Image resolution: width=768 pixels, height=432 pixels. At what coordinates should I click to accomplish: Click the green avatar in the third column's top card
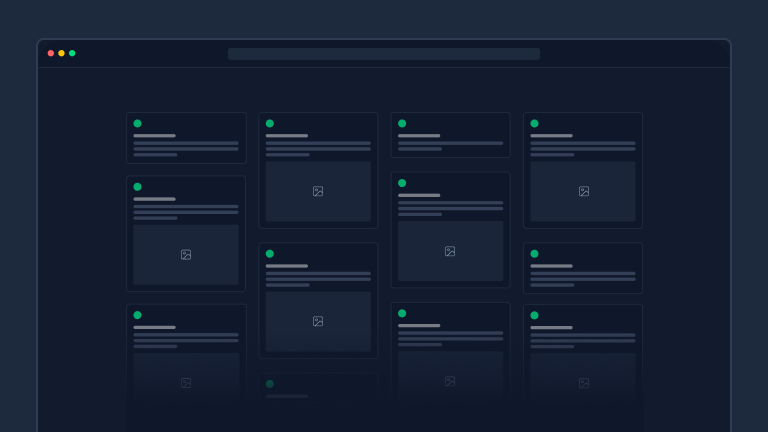click(x=402, y=124)
